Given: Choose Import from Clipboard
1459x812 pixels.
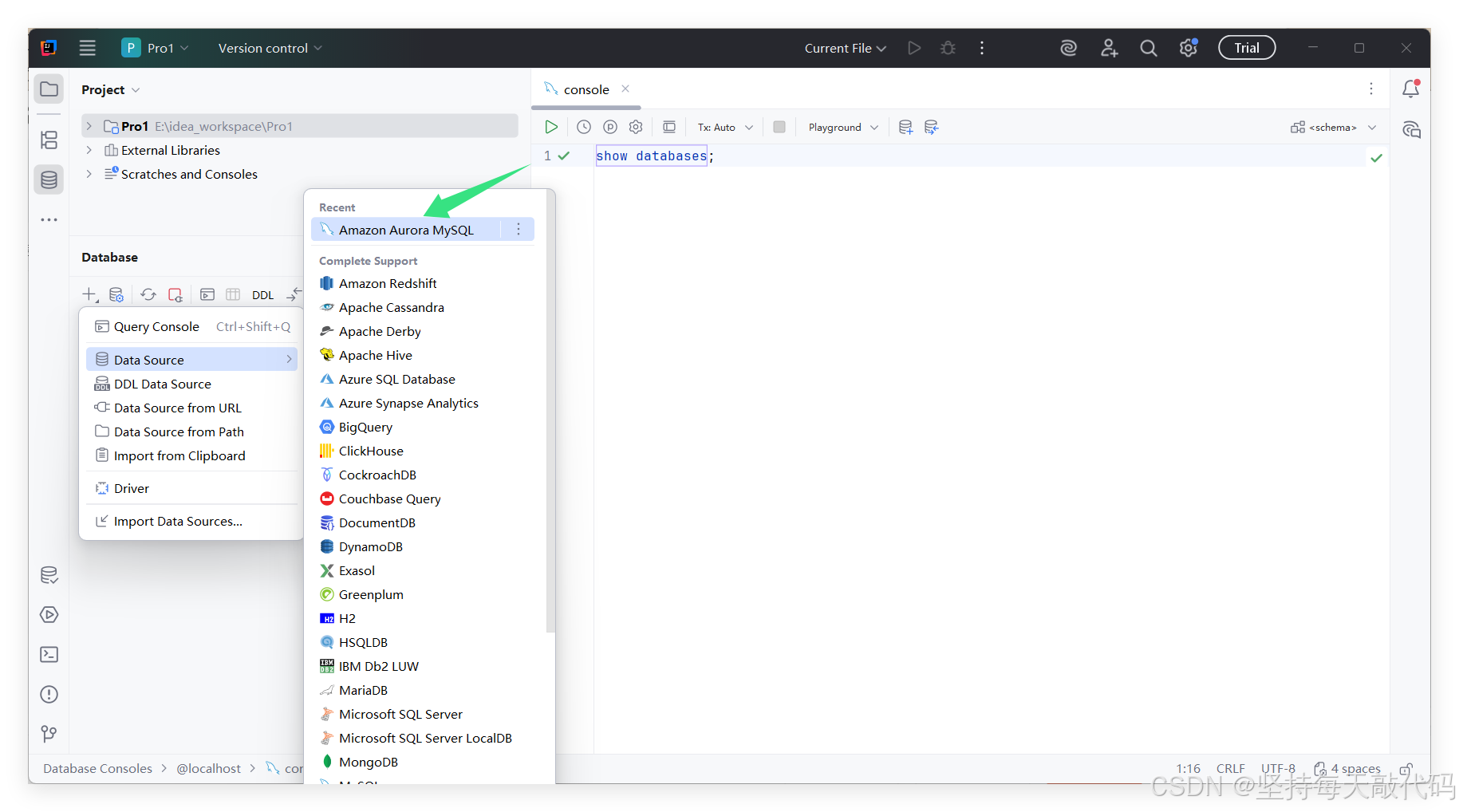Looking at the screenshot, I should coord(191,455).
